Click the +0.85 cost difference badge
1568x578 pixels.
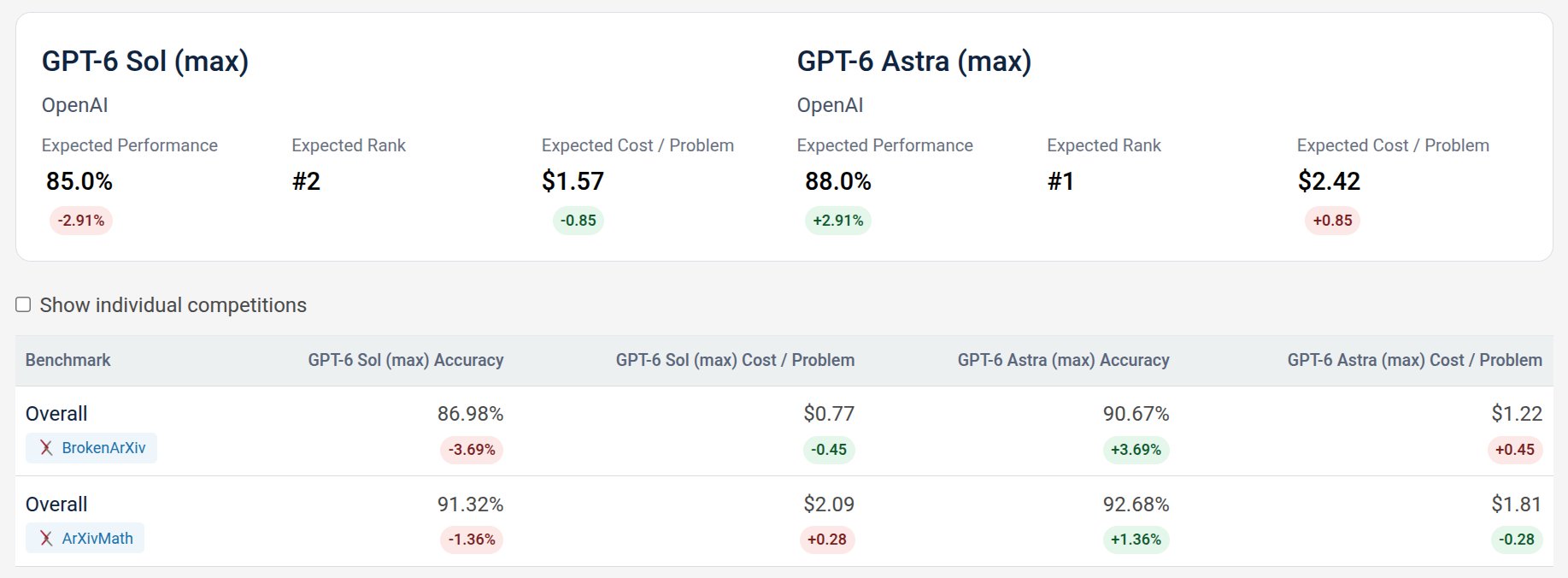click(x=1332, y=221)
